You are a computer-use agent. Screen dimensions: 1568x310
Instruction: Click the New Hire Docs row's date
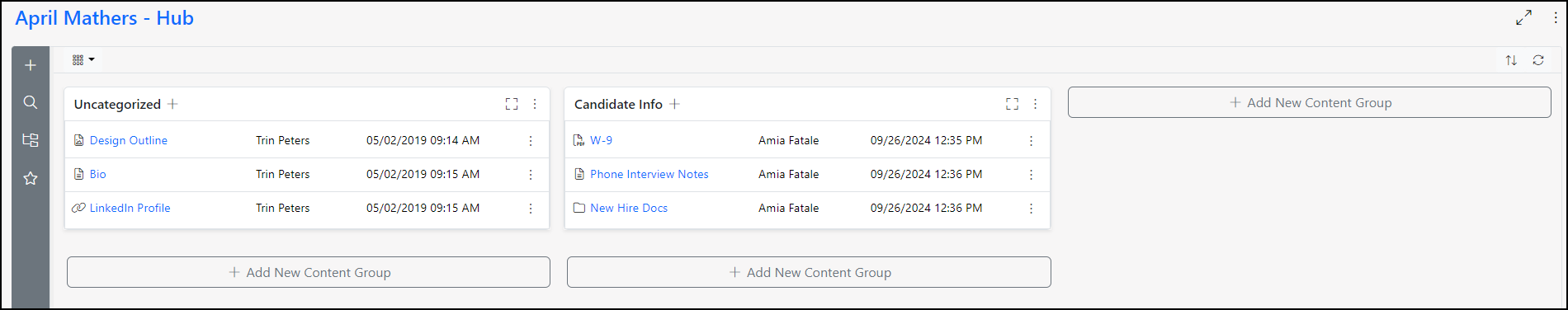click(927, 208)
